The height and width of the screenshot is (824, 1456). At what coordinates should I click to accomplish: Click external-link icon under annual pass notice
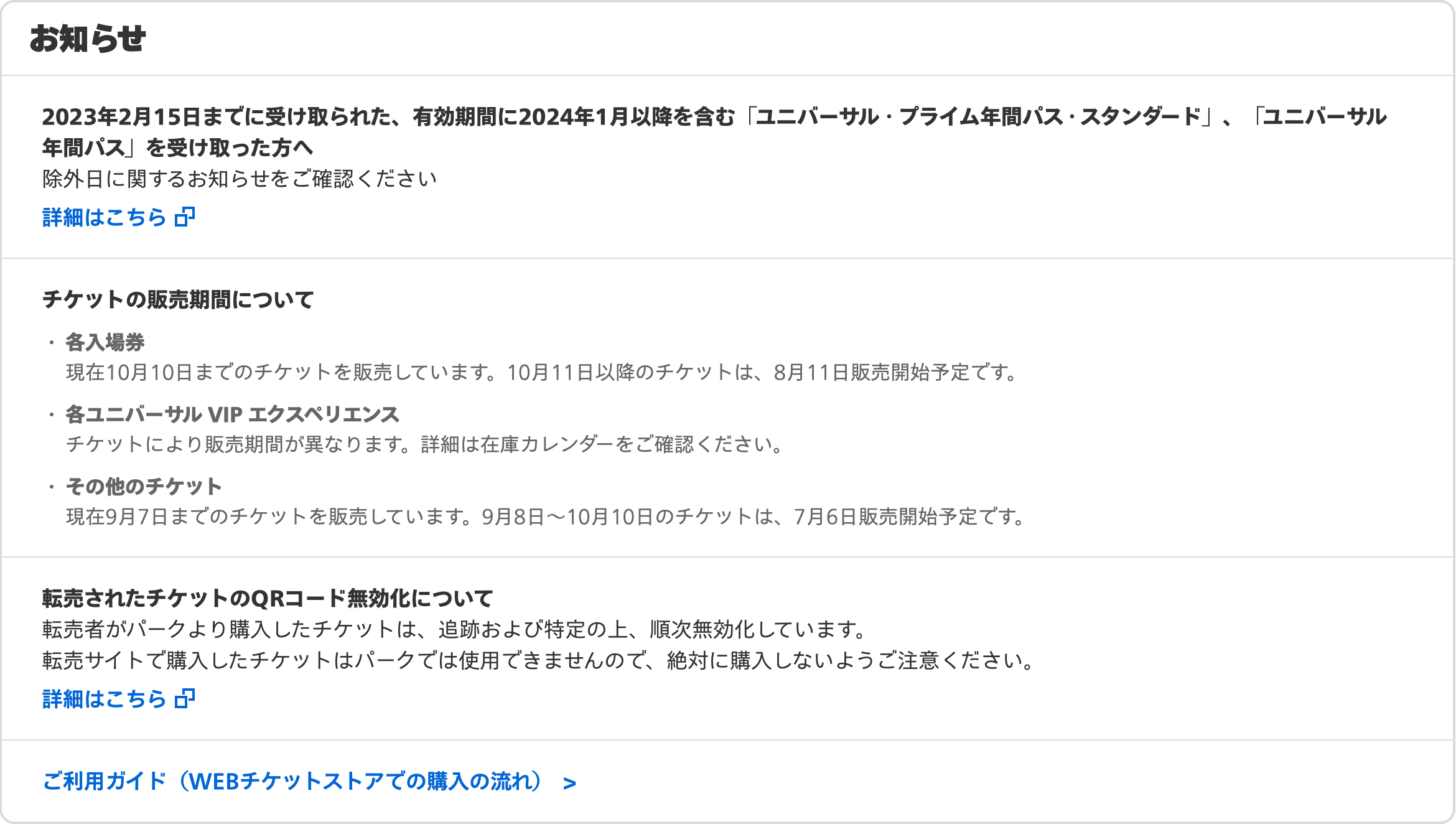click(185, 217)
